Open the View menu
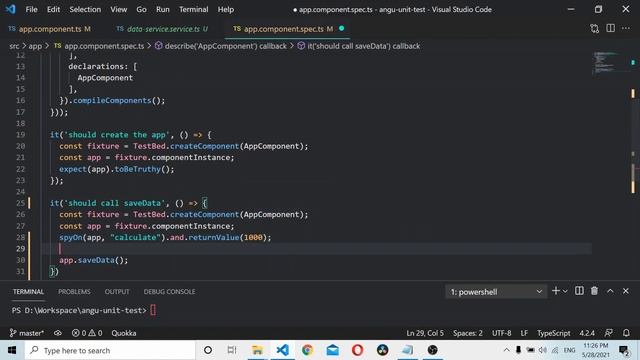 tap(118, 9)
